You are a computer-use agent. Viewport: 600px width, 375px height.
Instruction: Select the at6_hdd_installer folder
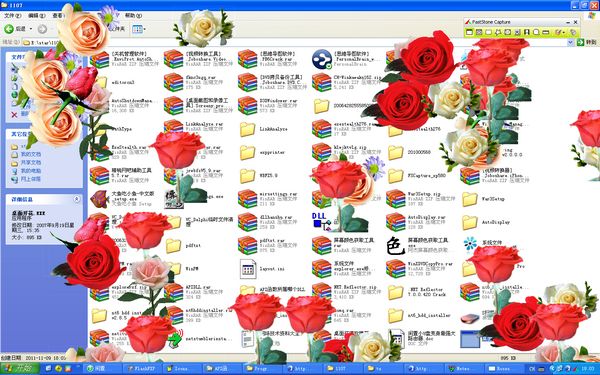pyautogui.click(x=395, y=315)
